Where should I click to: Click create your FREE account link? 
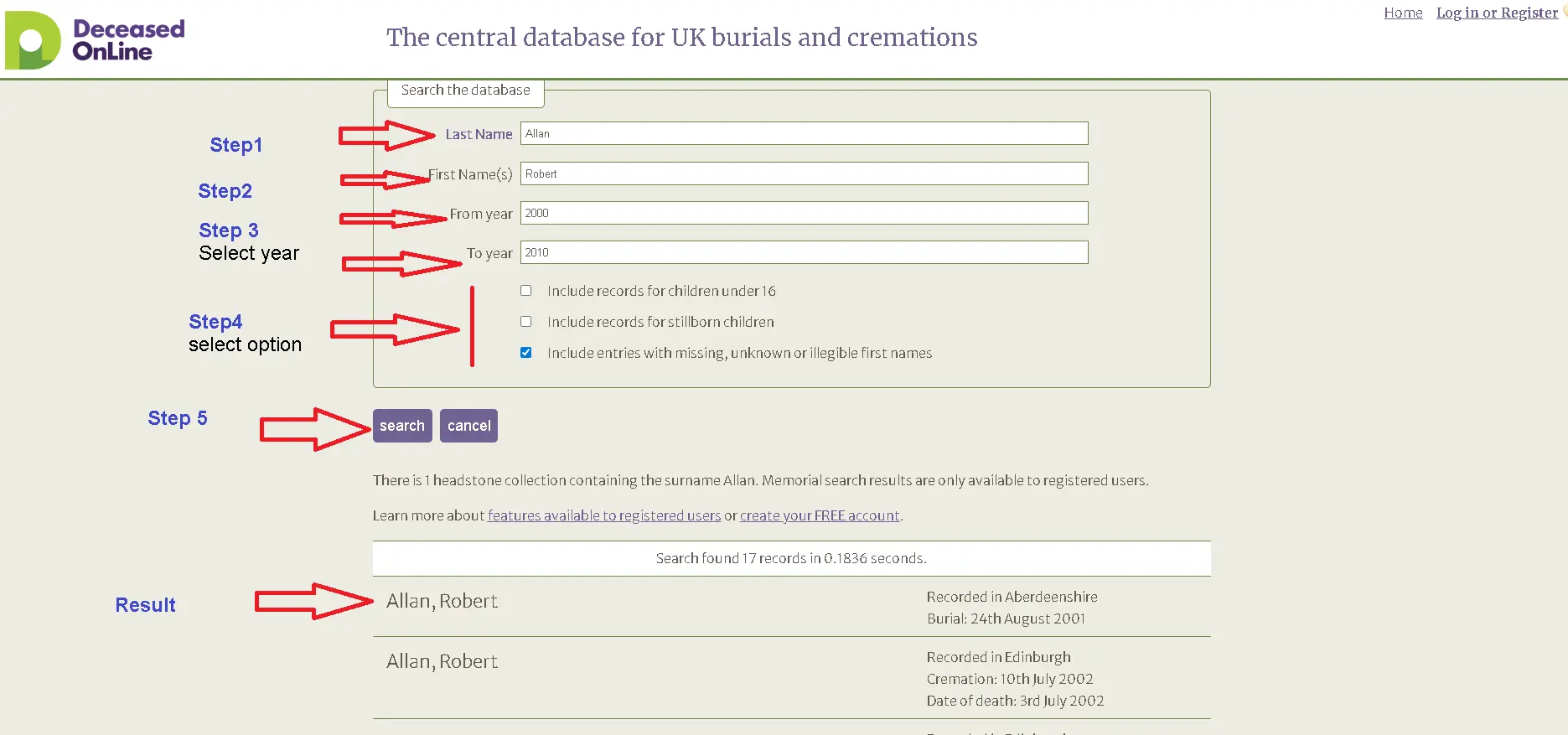click(819, 515)
